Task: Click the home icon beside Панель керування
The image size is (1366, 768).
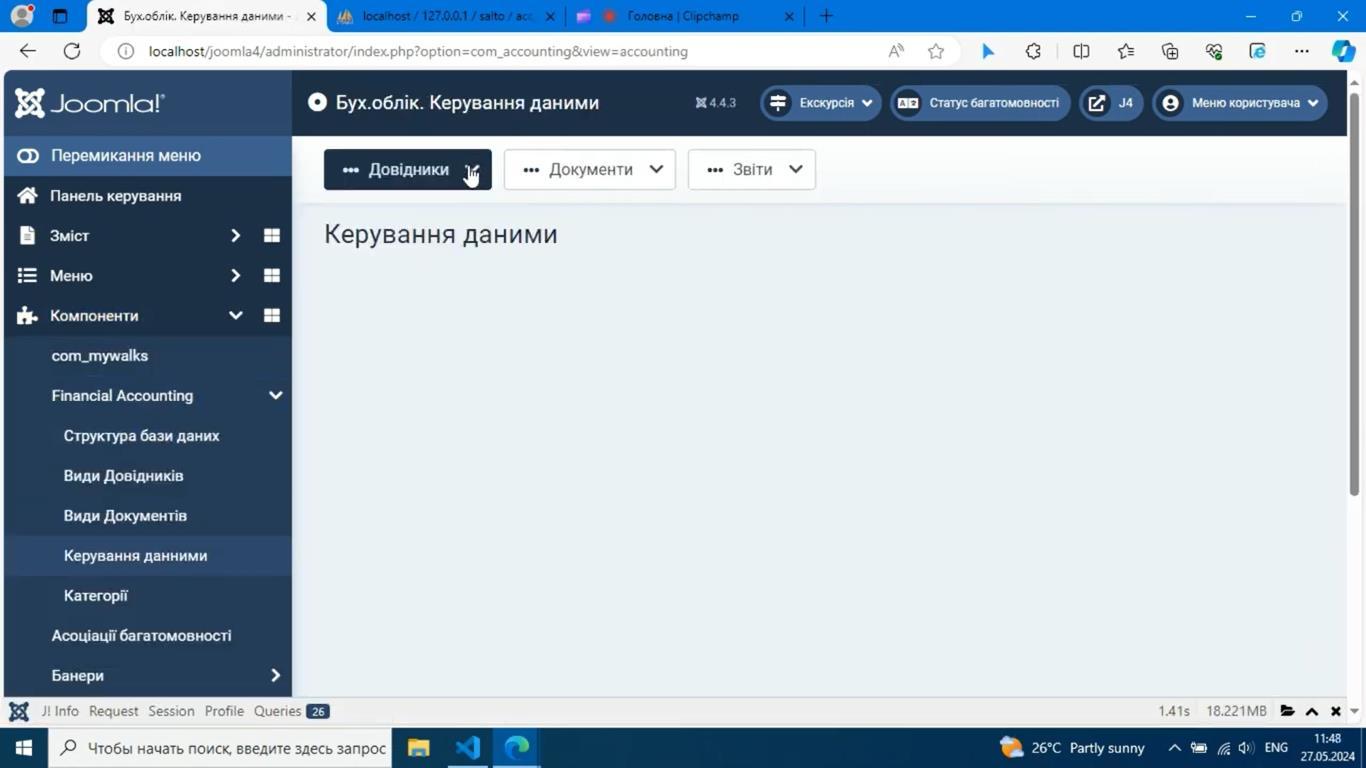Action: (x=27, y=196)
